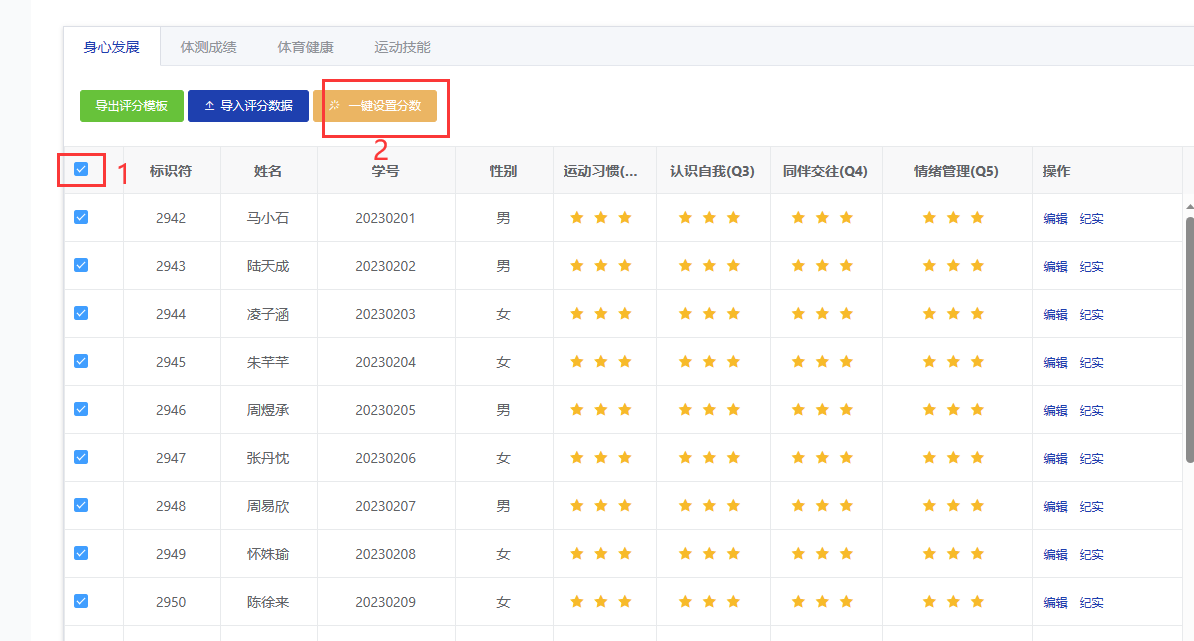The height and width of the screenshot is (641, 1194).
Task: Click 编辑 link for 朱芊芊
Action: [1055, 362]
